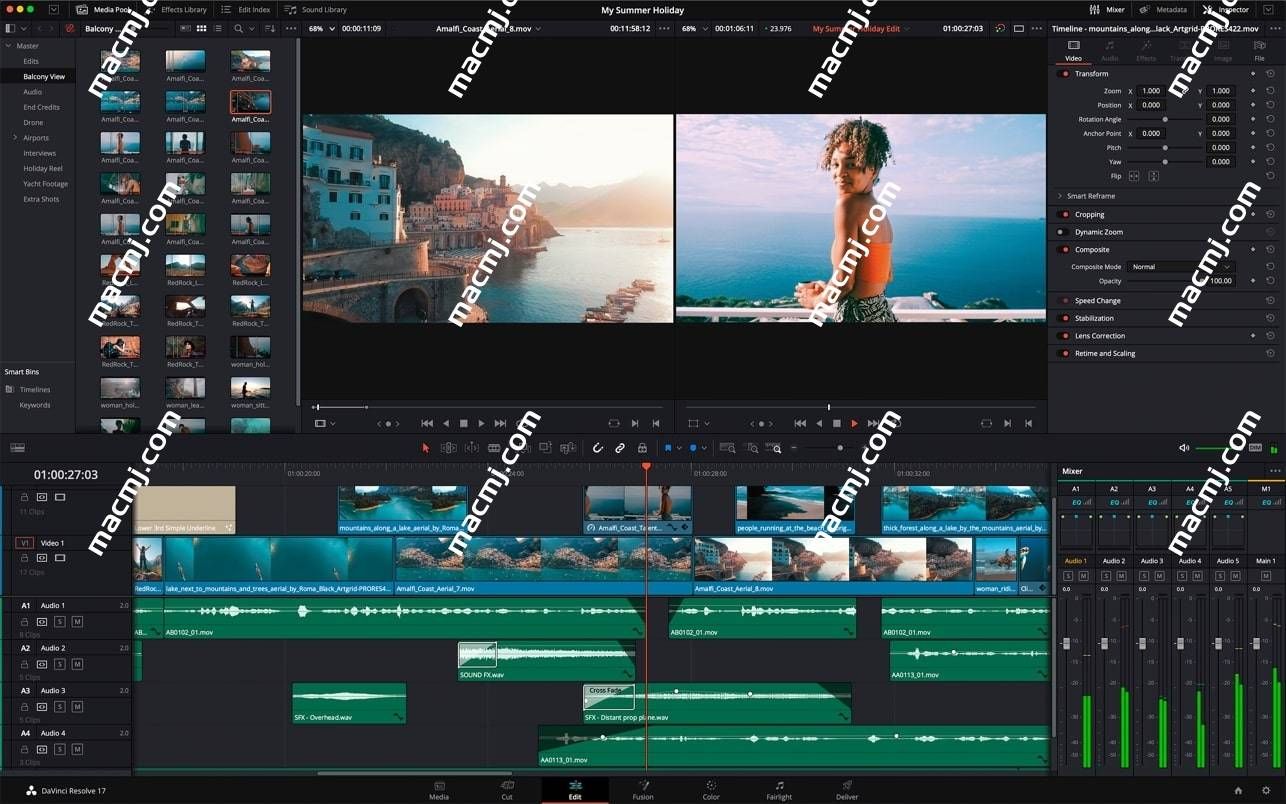Open the Composite Mode Normal dropdown
1286x804 pixels.
(1181, 267)
